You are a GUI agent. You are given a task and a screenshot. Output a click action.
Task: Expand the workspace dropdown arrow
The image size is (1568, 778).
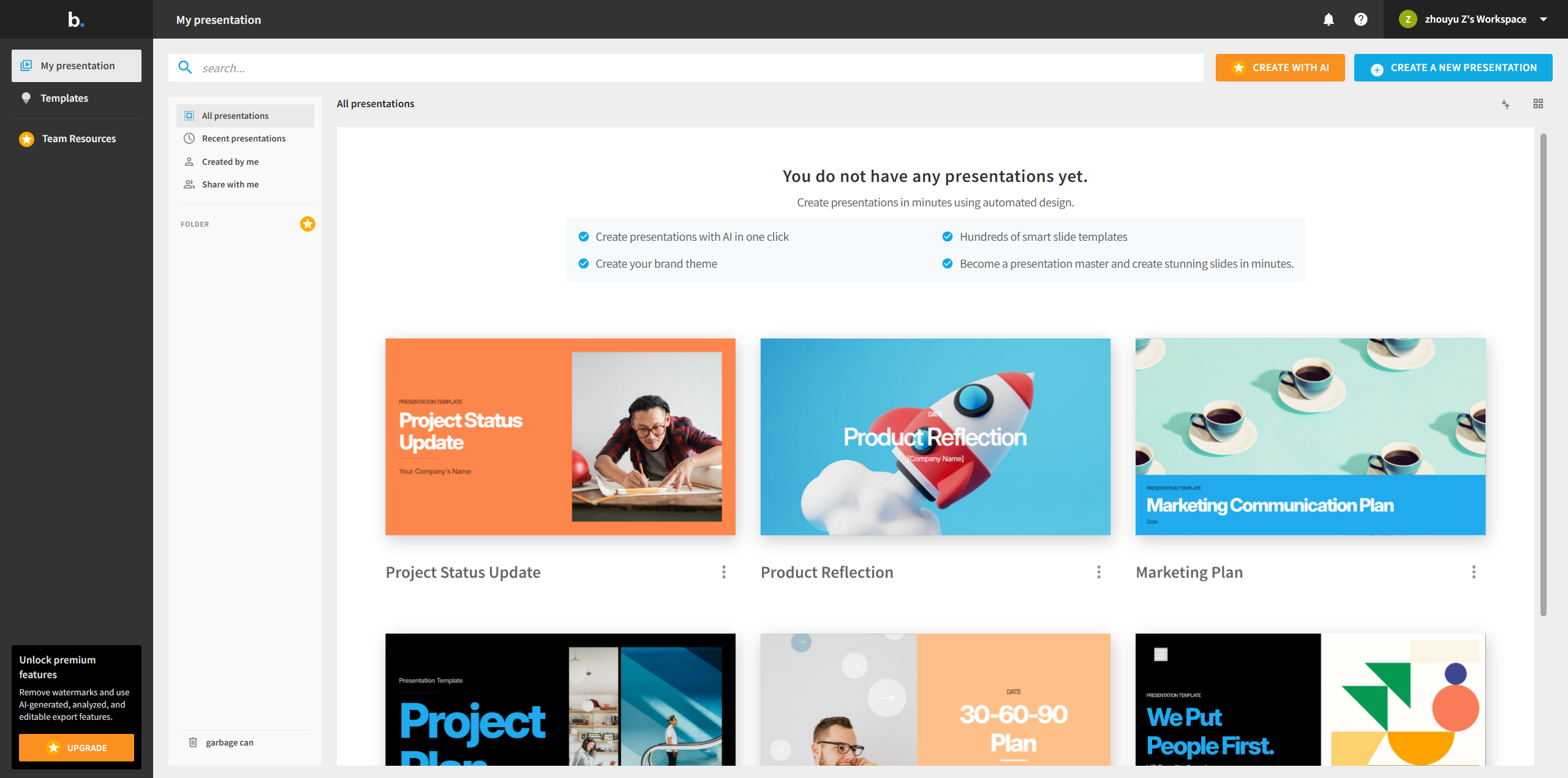tap(1543, 20)
